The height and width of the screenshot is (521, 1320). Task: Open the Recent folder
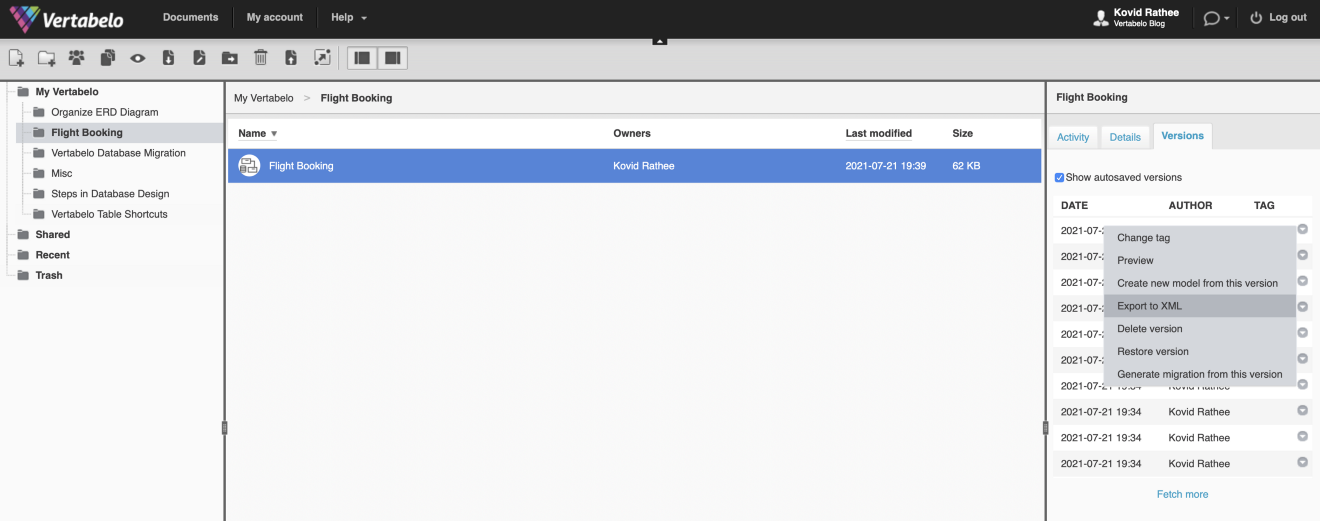[x=52, y=255]
